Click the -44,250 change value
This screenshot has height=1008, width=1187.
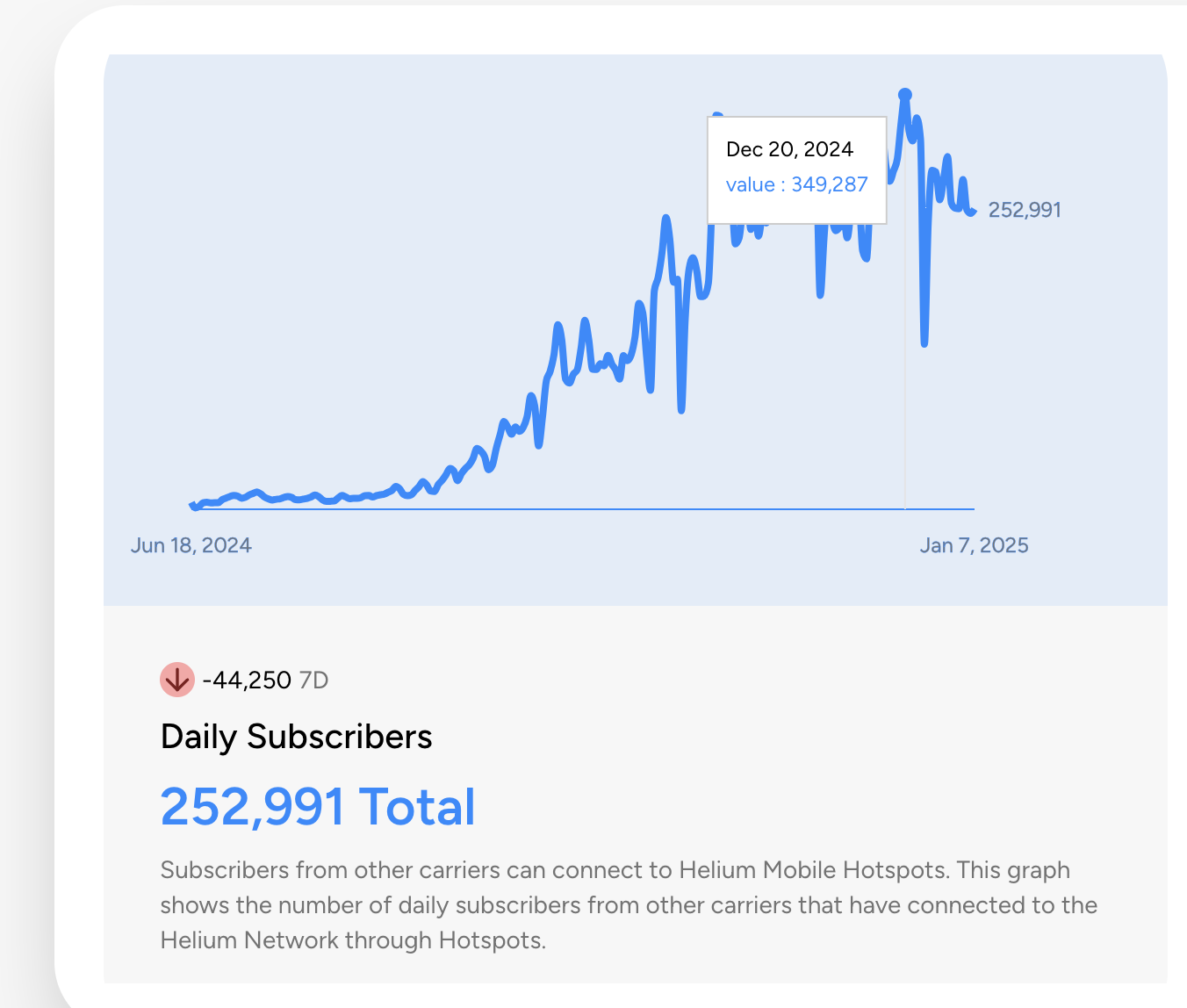(247, 680)
